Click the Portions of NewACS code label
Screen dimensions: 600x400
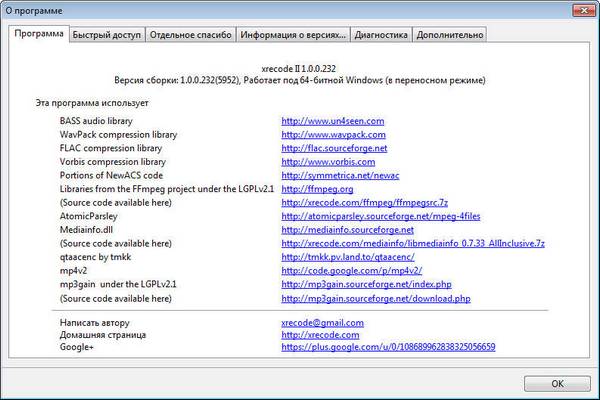coord(111,175)
